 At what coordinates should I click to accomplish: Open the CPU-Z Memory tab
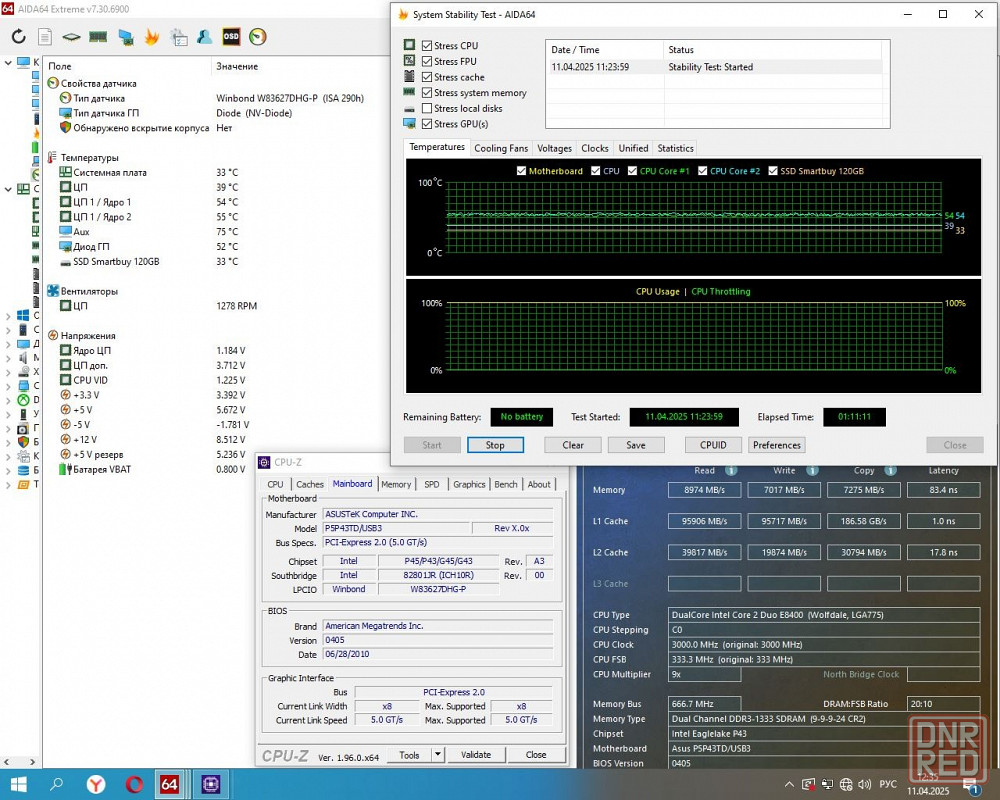[396, 484]
